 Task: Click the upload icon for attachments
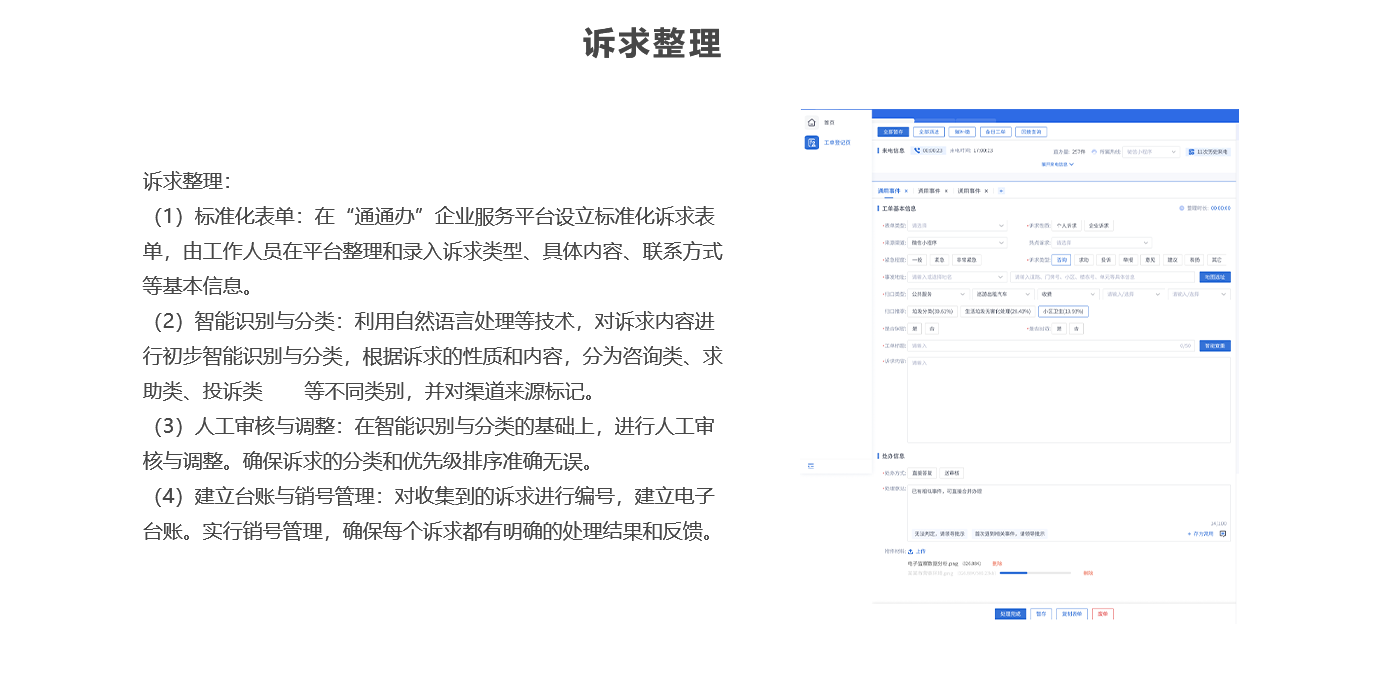[910, 551]
